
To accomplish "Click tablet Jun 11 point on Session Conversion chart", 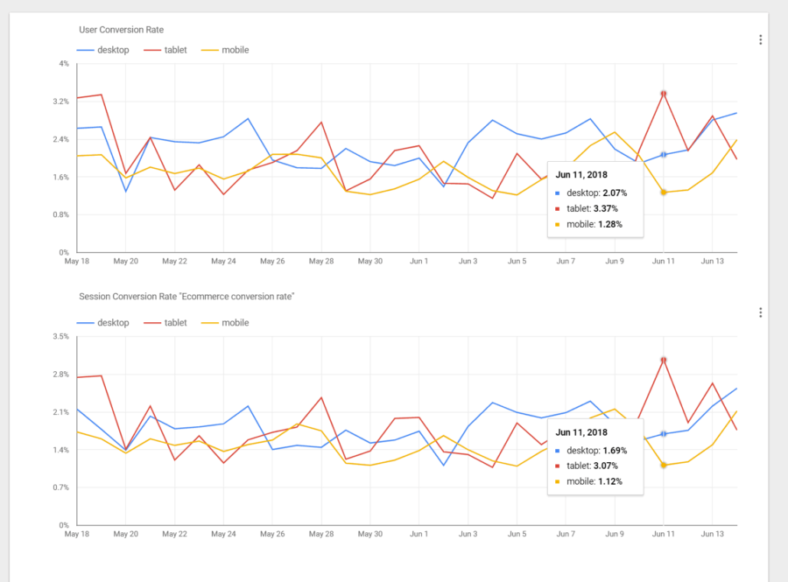I will tap(663, 360).
